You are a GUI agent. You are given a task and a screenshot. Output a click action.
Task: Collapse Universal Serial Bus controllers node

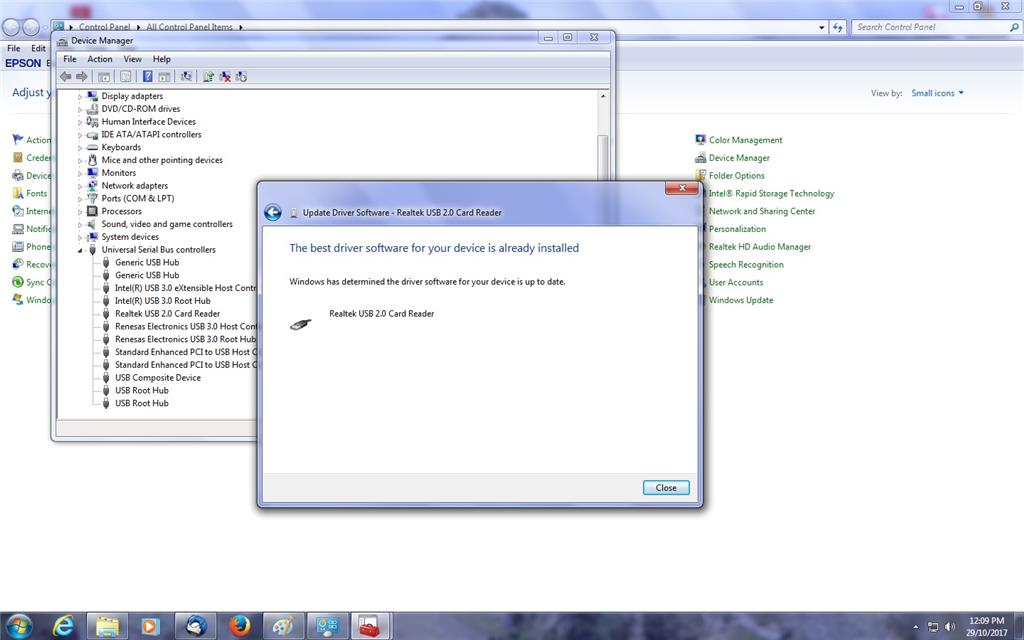point(80,250)
